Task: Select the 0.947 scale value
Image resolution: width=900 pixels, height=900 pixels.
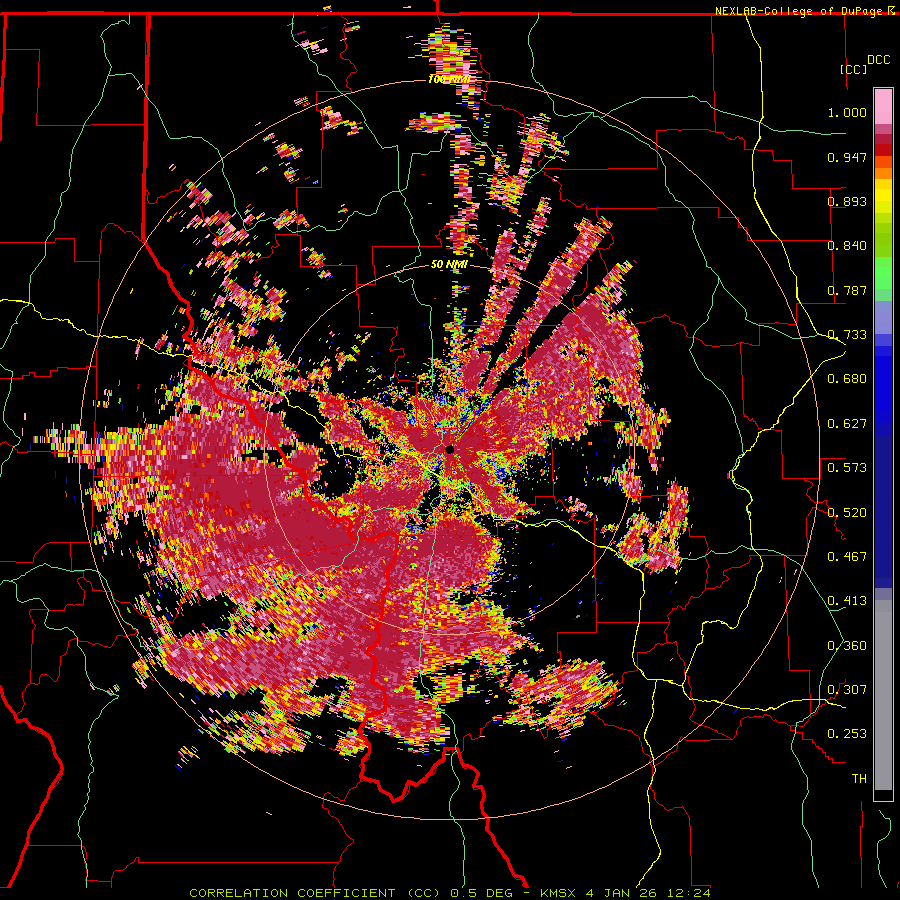Action: click(847, 157)
